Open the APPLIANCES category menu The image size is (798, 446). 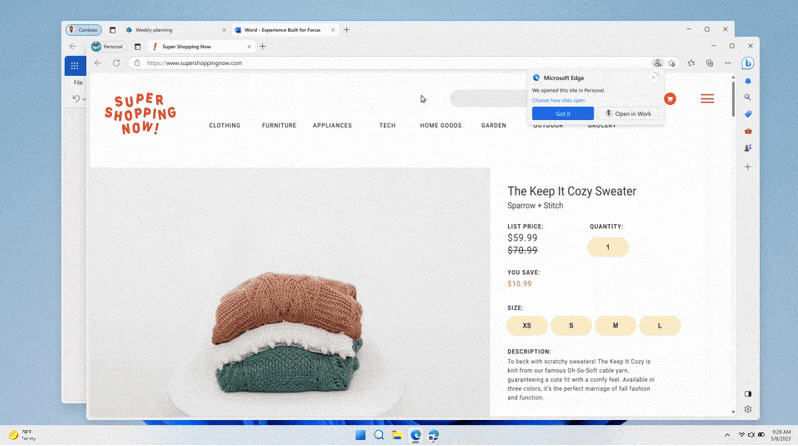coord(332,125)
